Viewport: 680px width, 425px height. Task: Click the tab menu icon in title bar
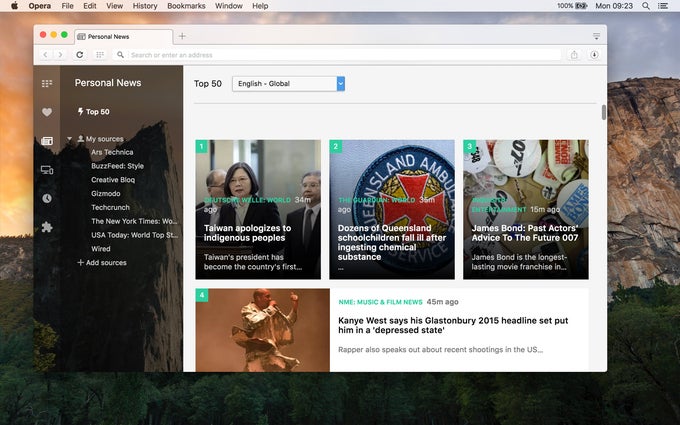[596, 36]
